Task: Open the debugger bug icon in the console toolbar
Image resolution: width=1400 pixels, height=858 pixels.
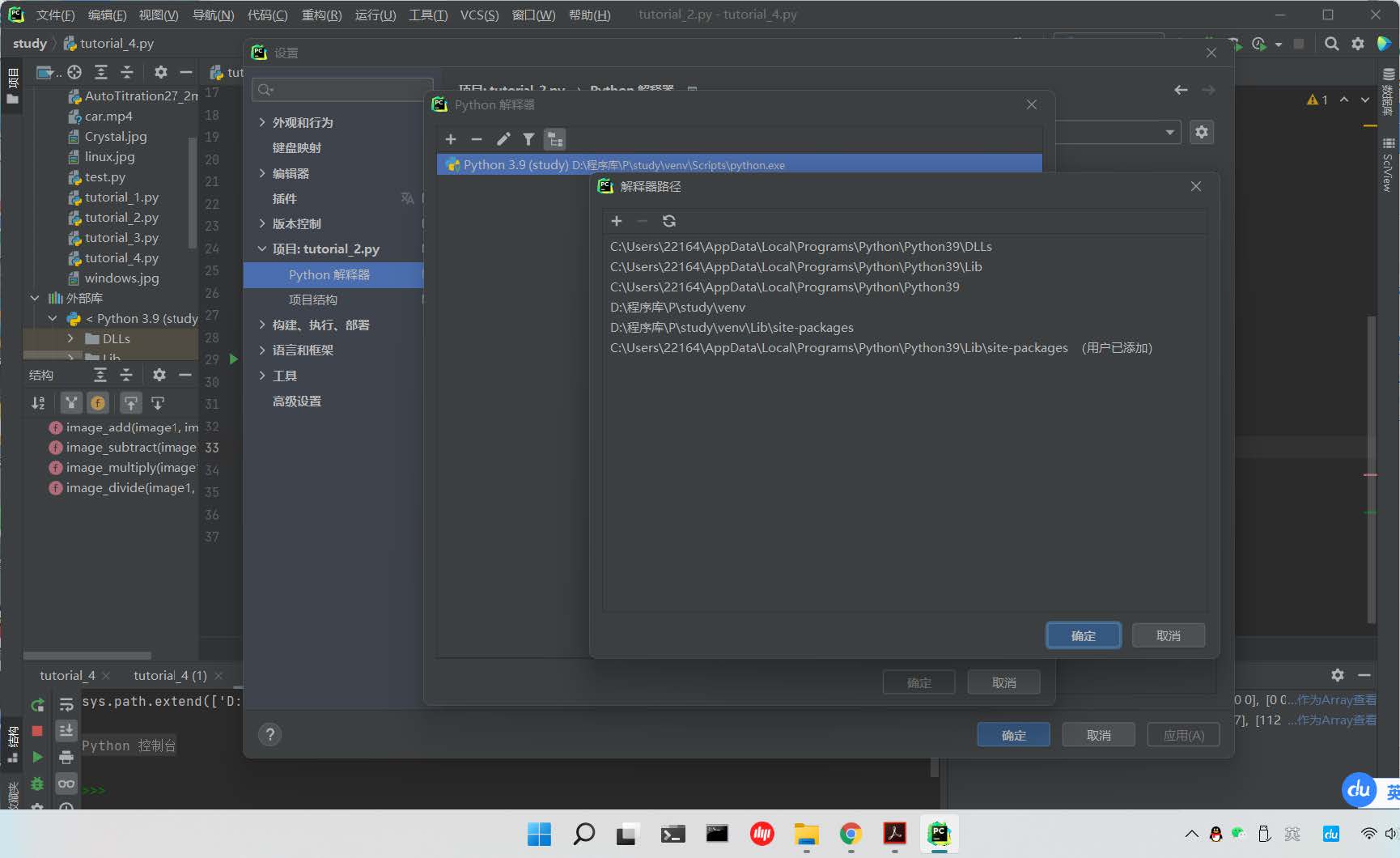Action: 37,784
